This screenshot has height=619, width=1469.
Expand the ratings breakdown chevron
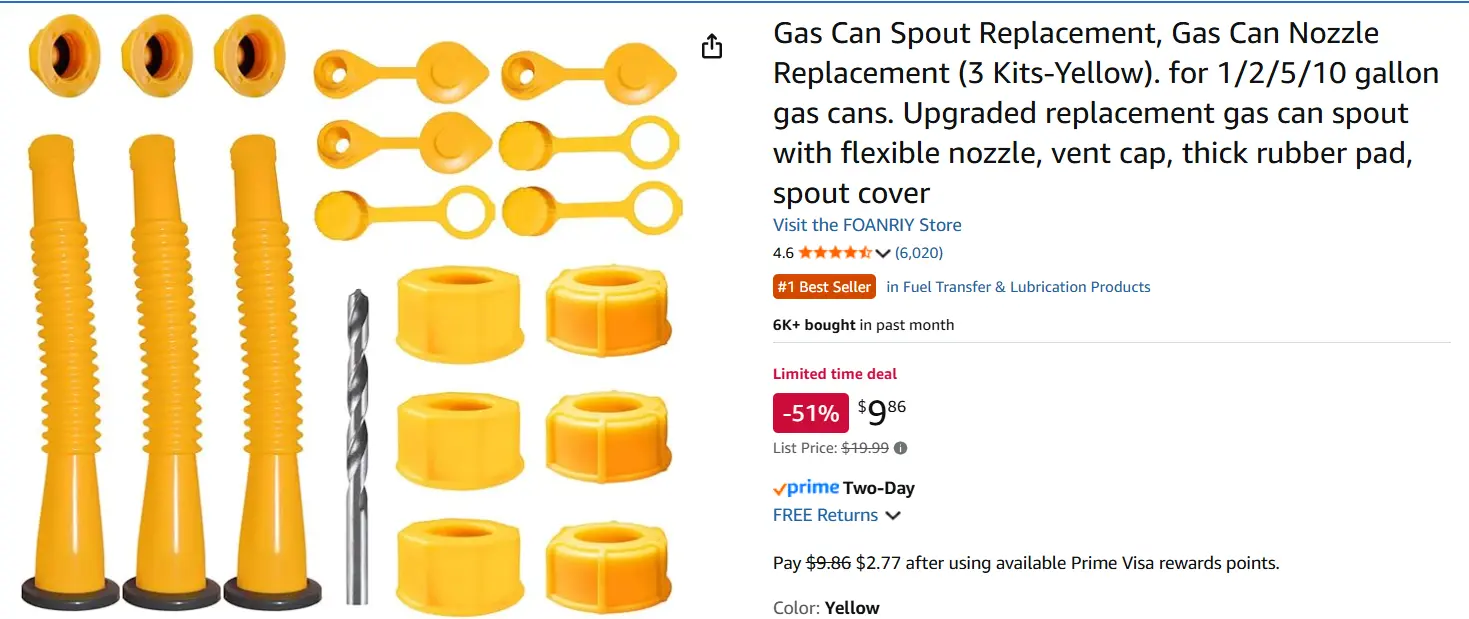coord(882,253)
